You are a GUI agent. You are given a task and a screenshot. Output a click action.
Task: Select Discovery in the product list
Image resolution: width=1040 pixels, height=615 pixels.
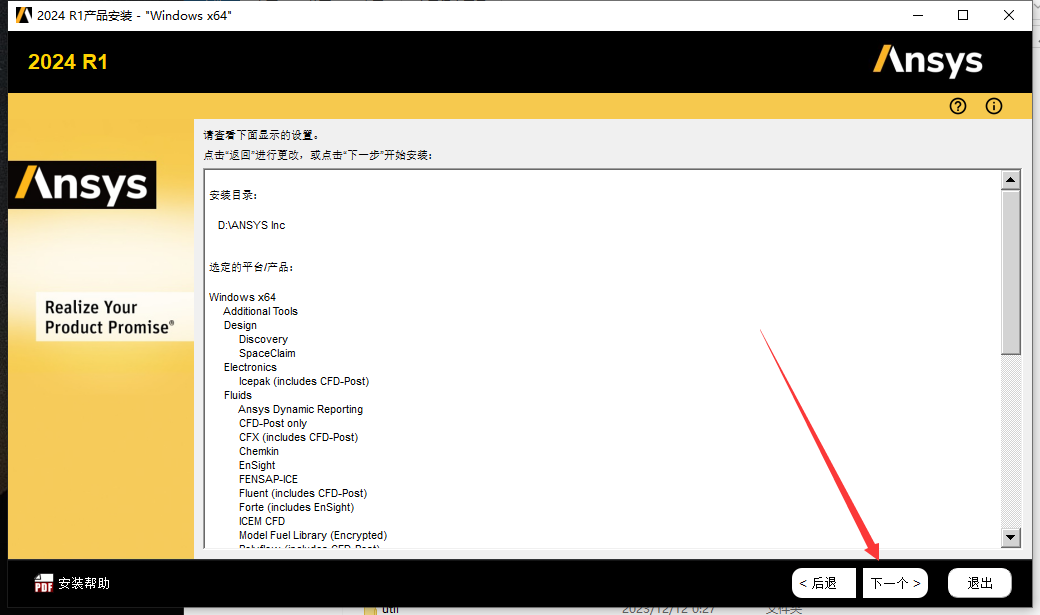[263, 339]
